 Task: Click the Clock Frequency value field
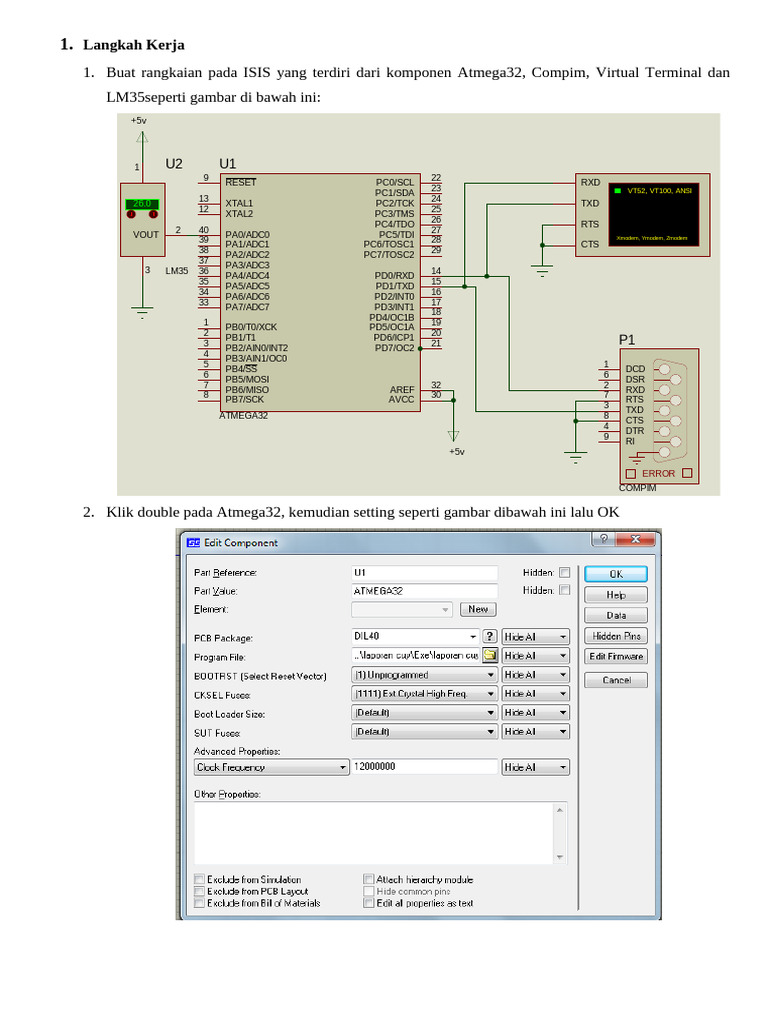pyautogui.click(x=424, y=767)
